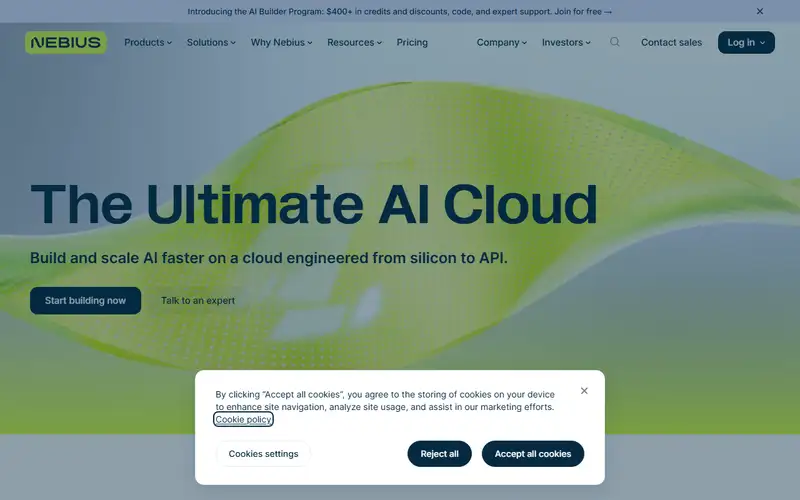Open the Cookie policy link
Screen dimensions: 800x500
click(243, 419)
